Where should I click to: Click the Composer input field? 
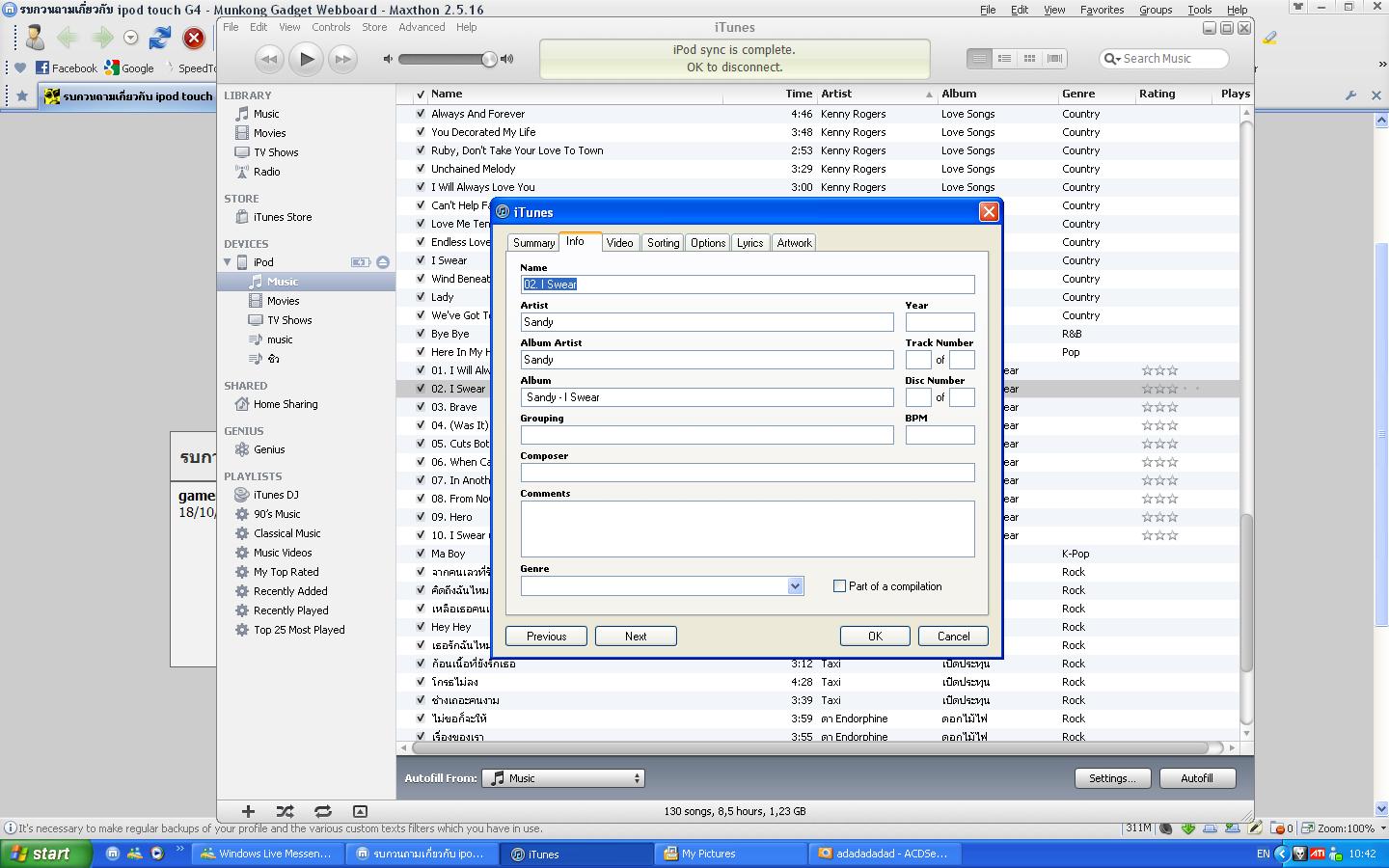coord(748,473)
